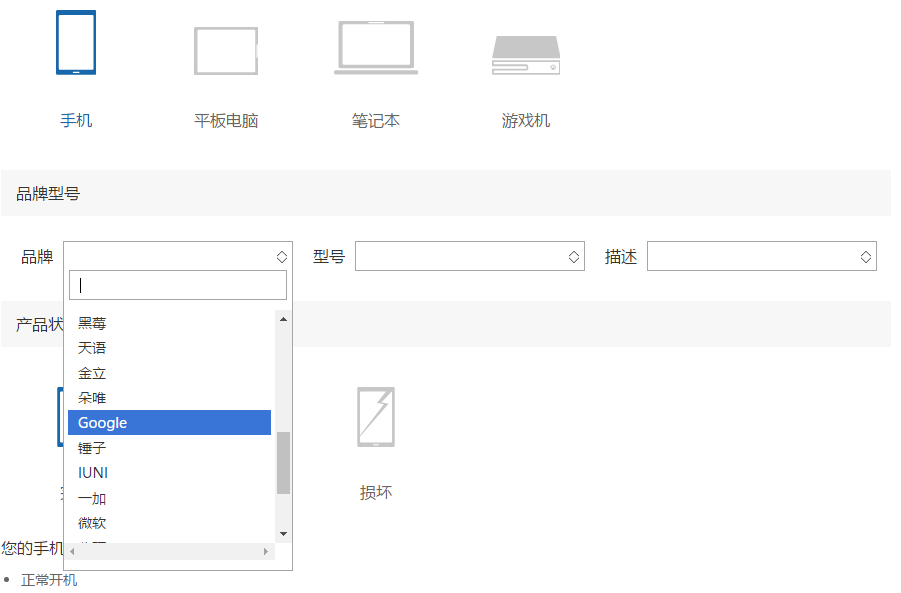Screen dimensions: 901x593
Task: Open the 描述 description dropdown
Action: coord(762,256)
